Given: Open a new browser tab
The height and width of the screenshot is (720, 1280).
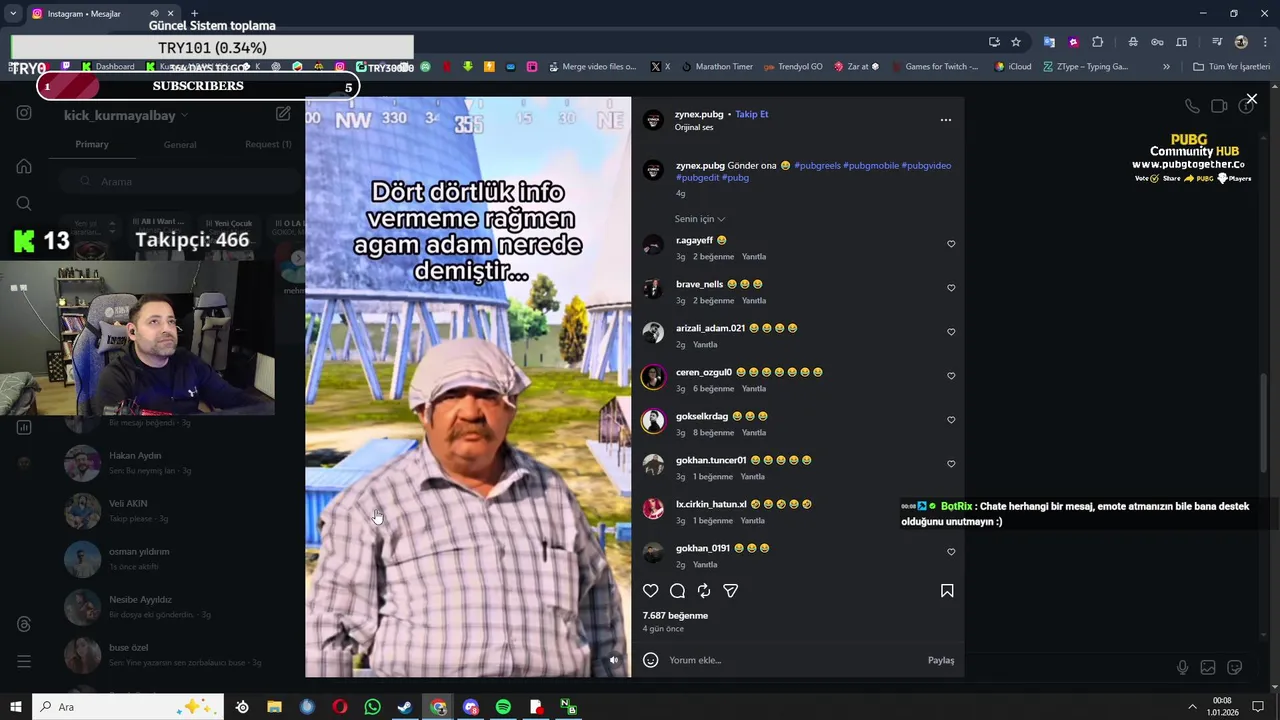Looking at the screenshot, I should (195, 14).
